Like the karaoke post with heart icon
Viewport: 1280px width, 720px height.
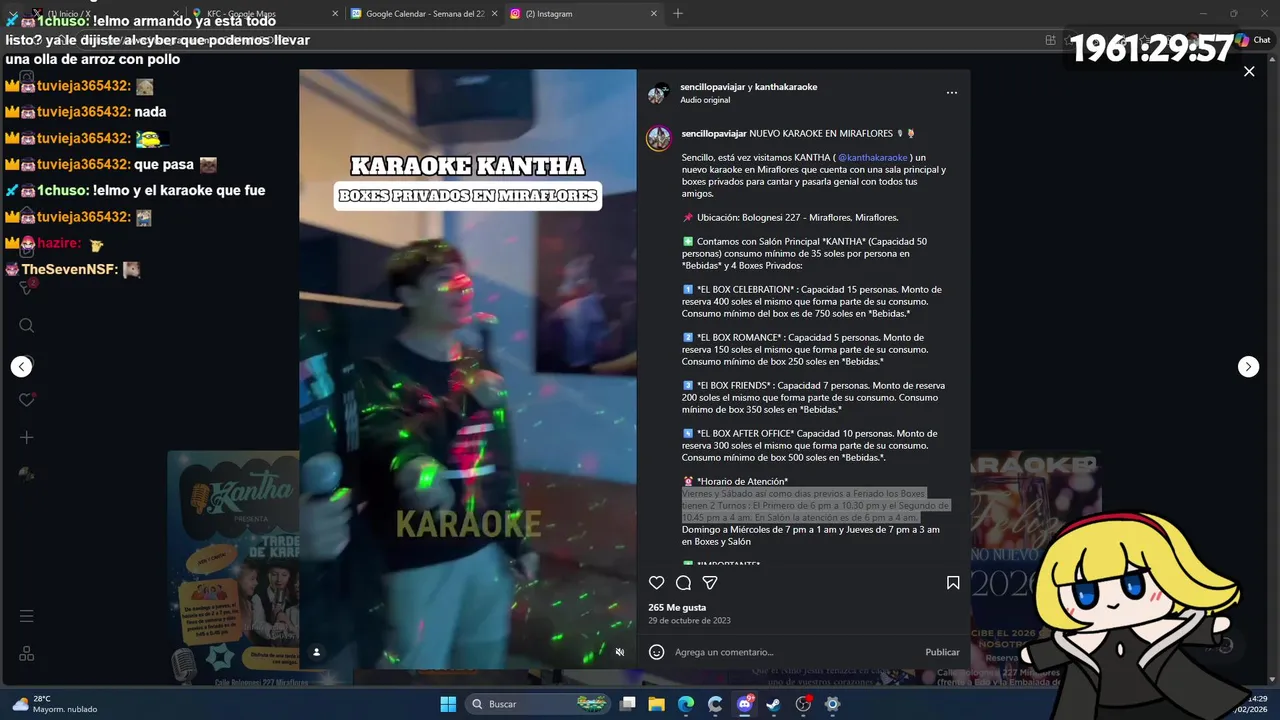click(x=657, y=583)
